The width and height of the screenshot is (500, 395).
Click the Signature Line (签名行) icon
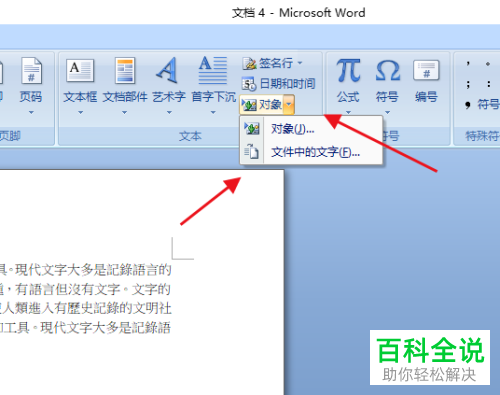tap(249, 63)
